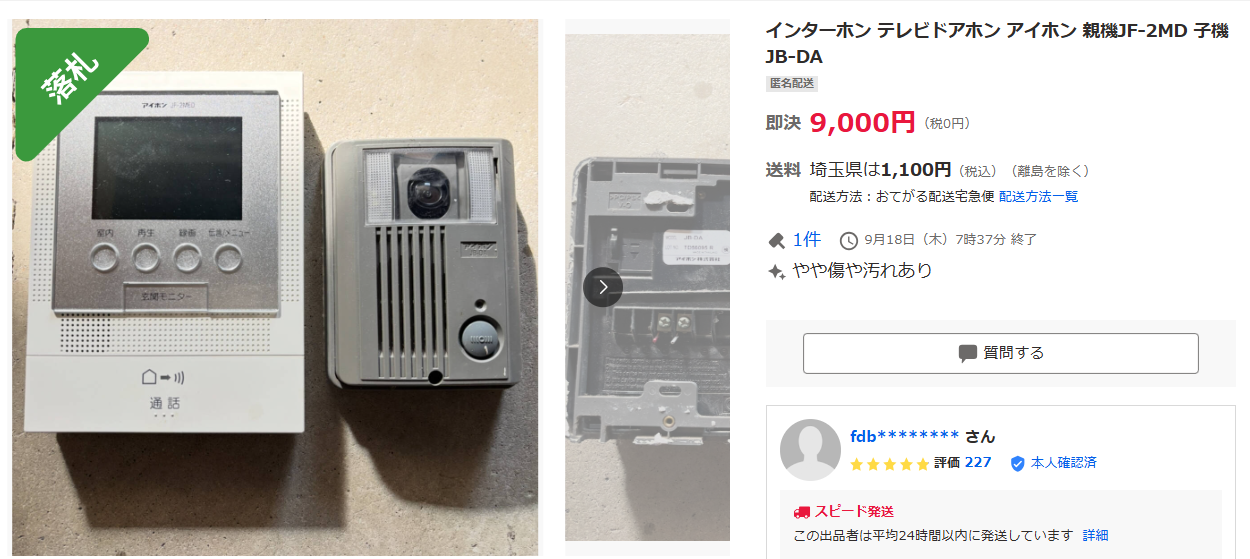This screenshot has width=1250, height=559.
Task: Click the speech bubble on 質問する button
Action: click(x=967, y=353)
